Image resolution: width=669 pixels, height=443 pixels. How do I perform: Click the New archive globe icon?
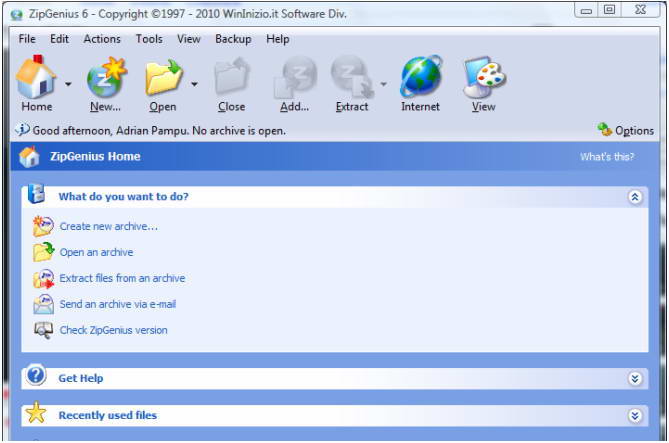tap(107, 78)
